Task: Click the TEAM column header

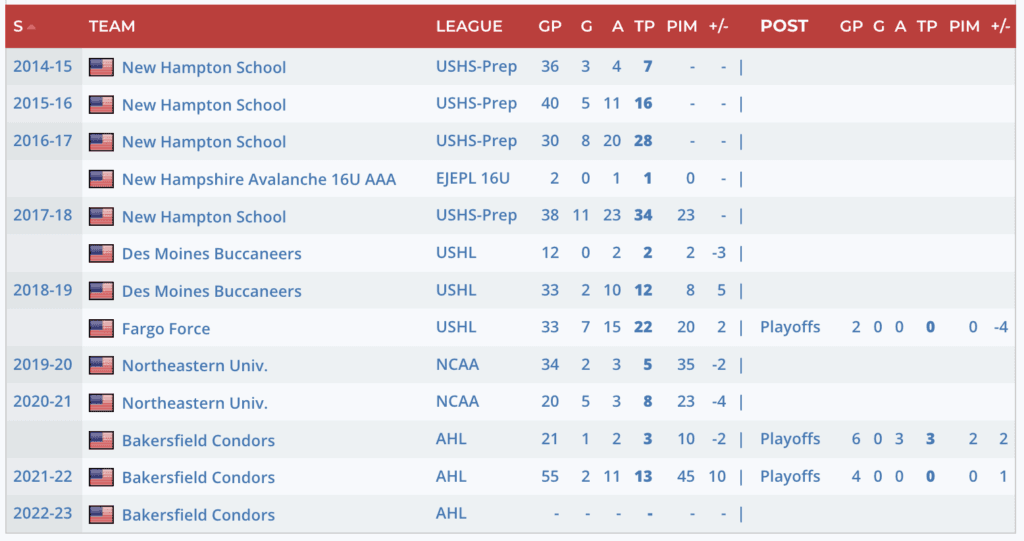Action: pyautogui.click(x=112, y=26)
